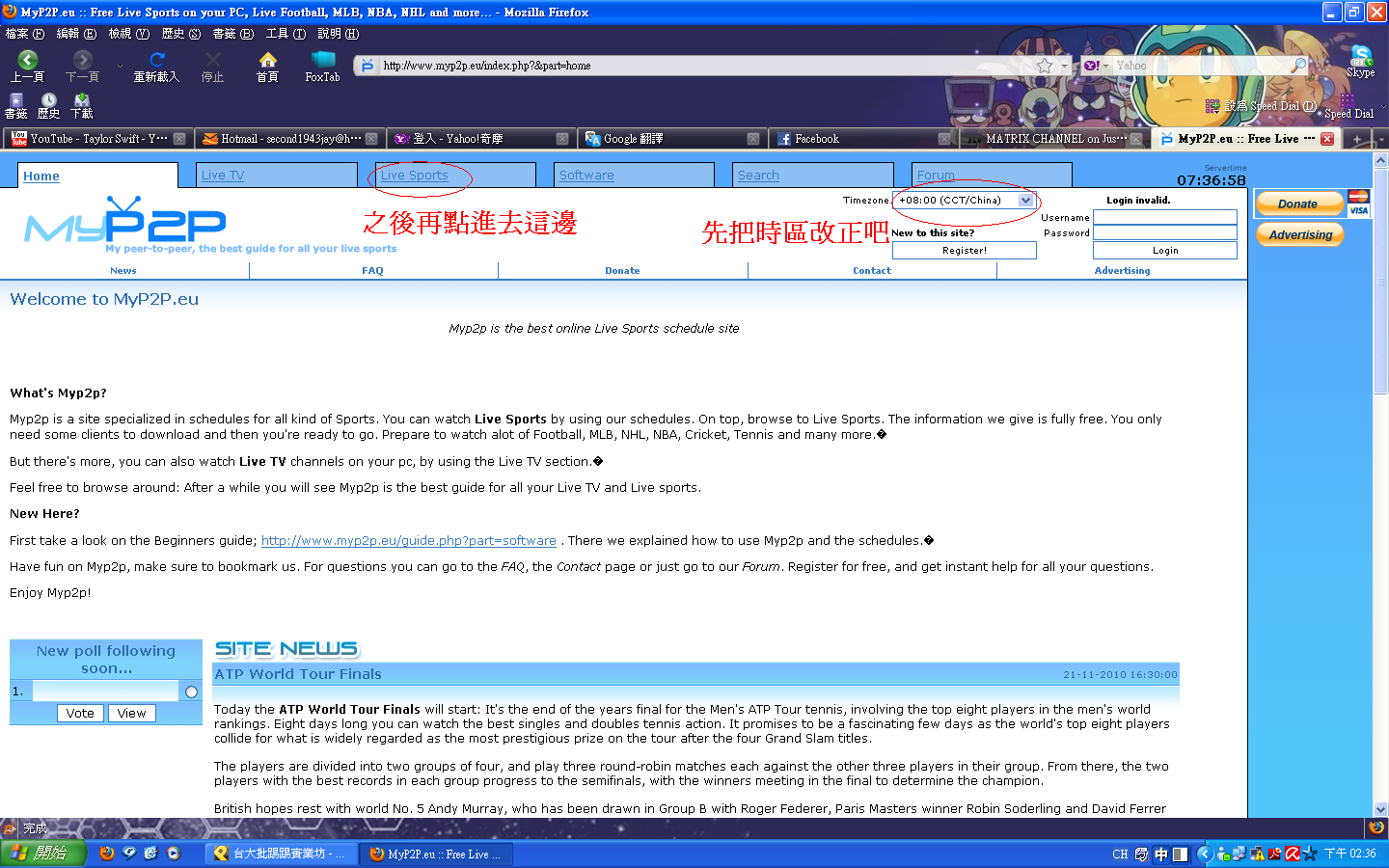
Task: Submit the poll with the Vote button
Action: pos(80,714)
